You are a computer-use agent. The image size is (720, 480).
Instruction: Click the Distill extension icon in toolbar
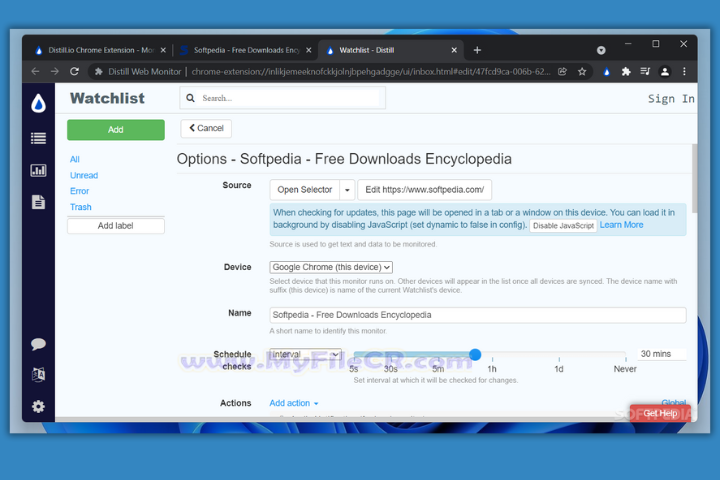(x=607, y=72)
